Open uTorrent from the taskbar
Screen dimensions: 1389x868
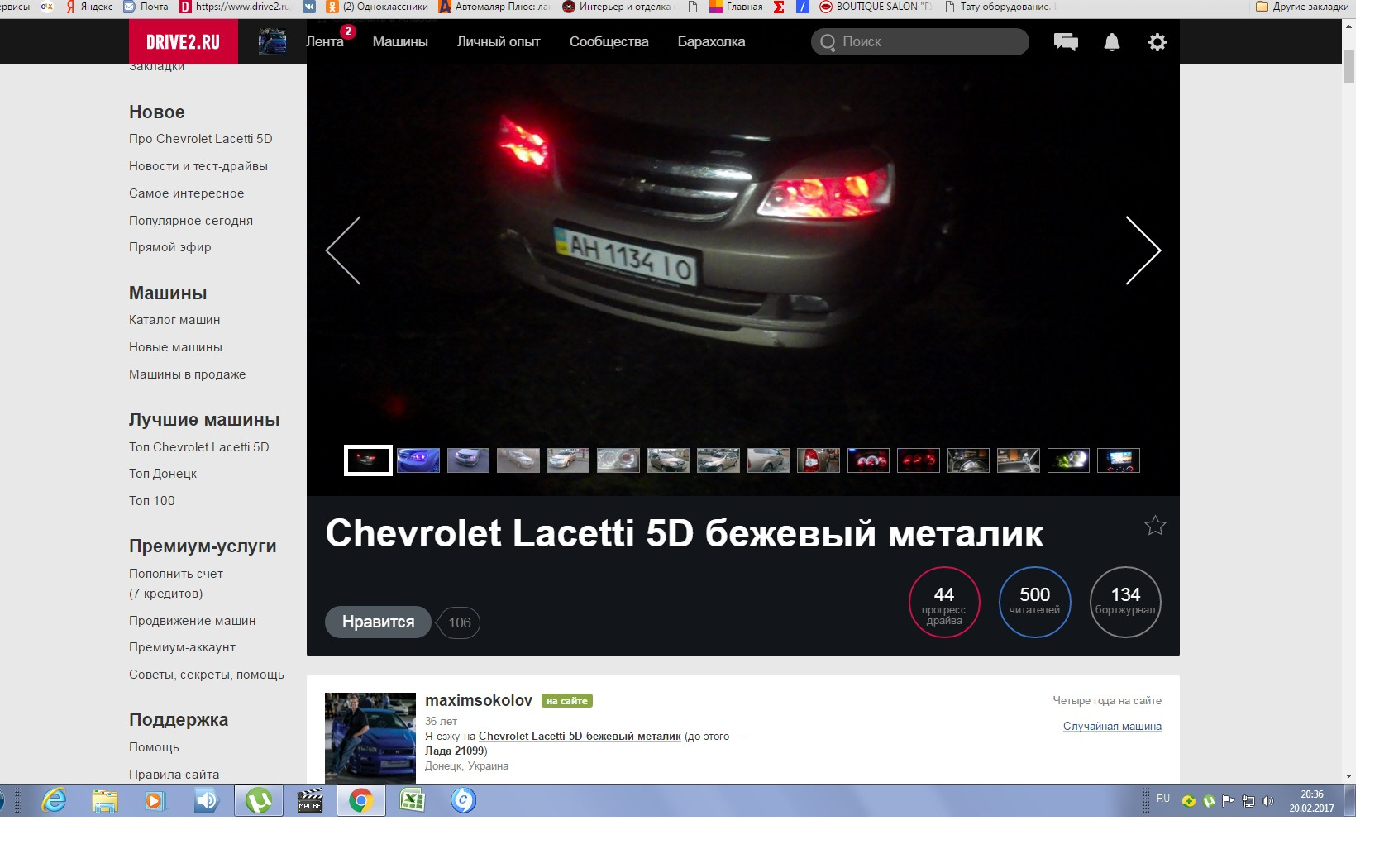[259, 800]
